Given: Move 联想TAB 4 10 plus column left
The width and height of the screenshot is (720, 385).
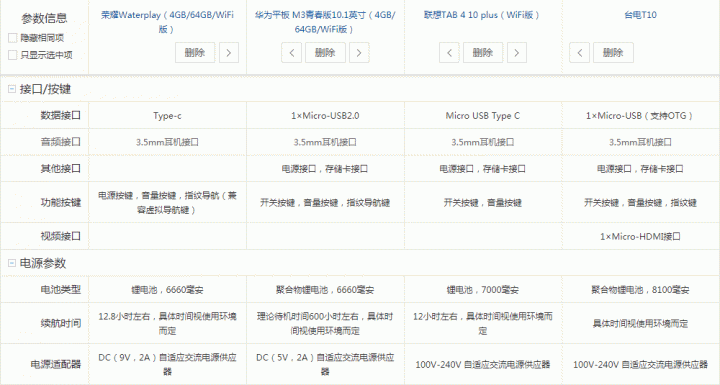Looking at the screenshot, I should tap(449, 53).
